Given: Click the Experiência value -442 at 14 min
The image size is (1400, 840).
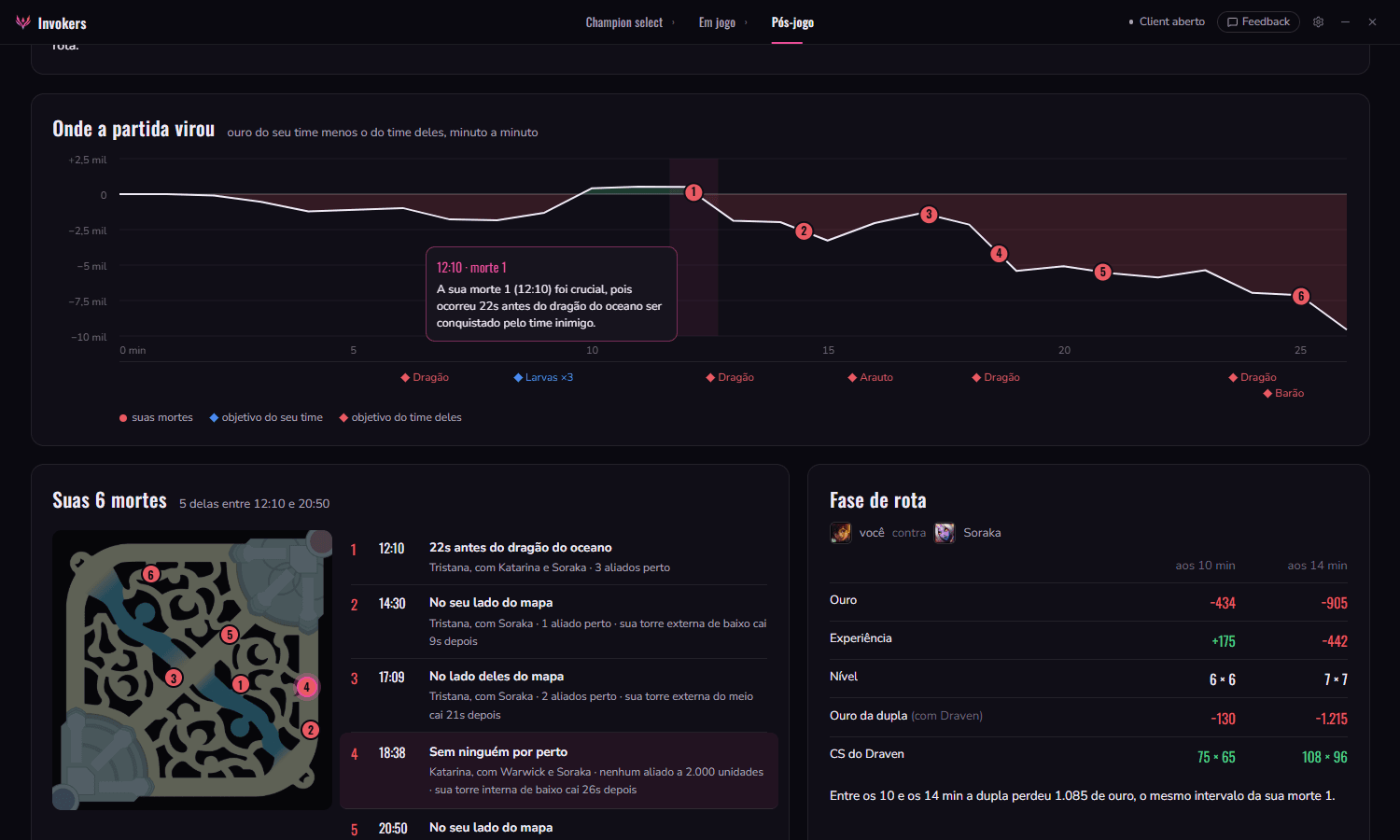Looking at the screenshot, I should [1335, 641].
